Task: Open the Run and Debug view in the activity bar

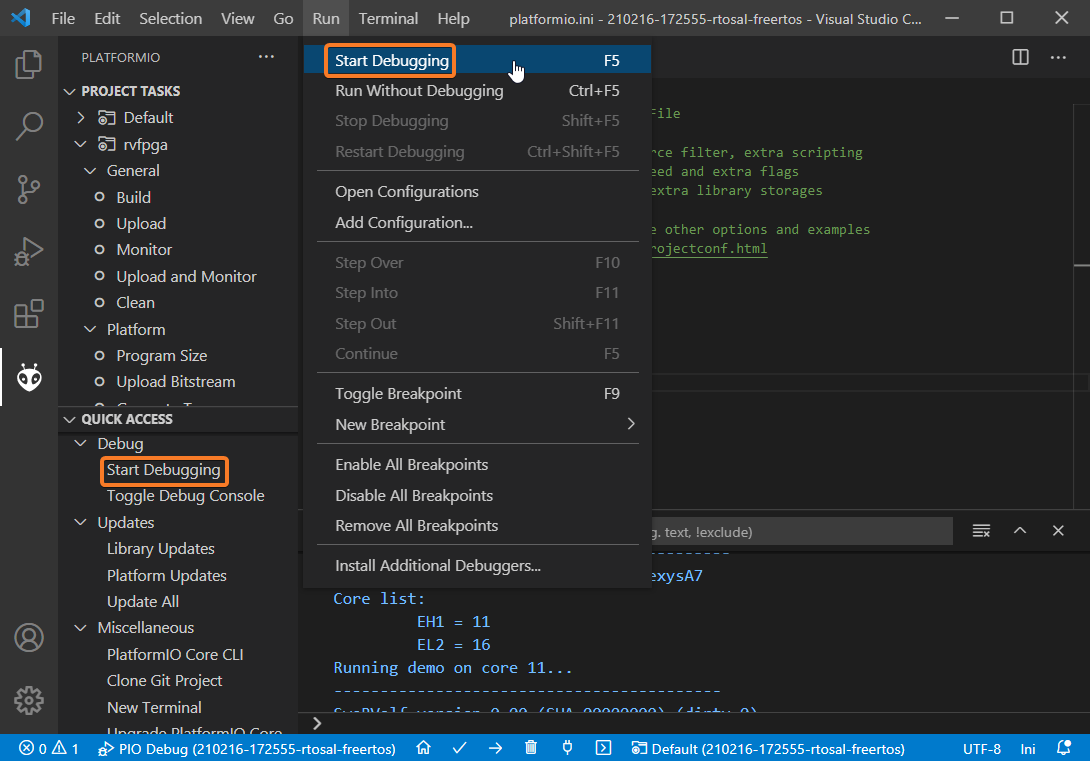Action: 29,252
